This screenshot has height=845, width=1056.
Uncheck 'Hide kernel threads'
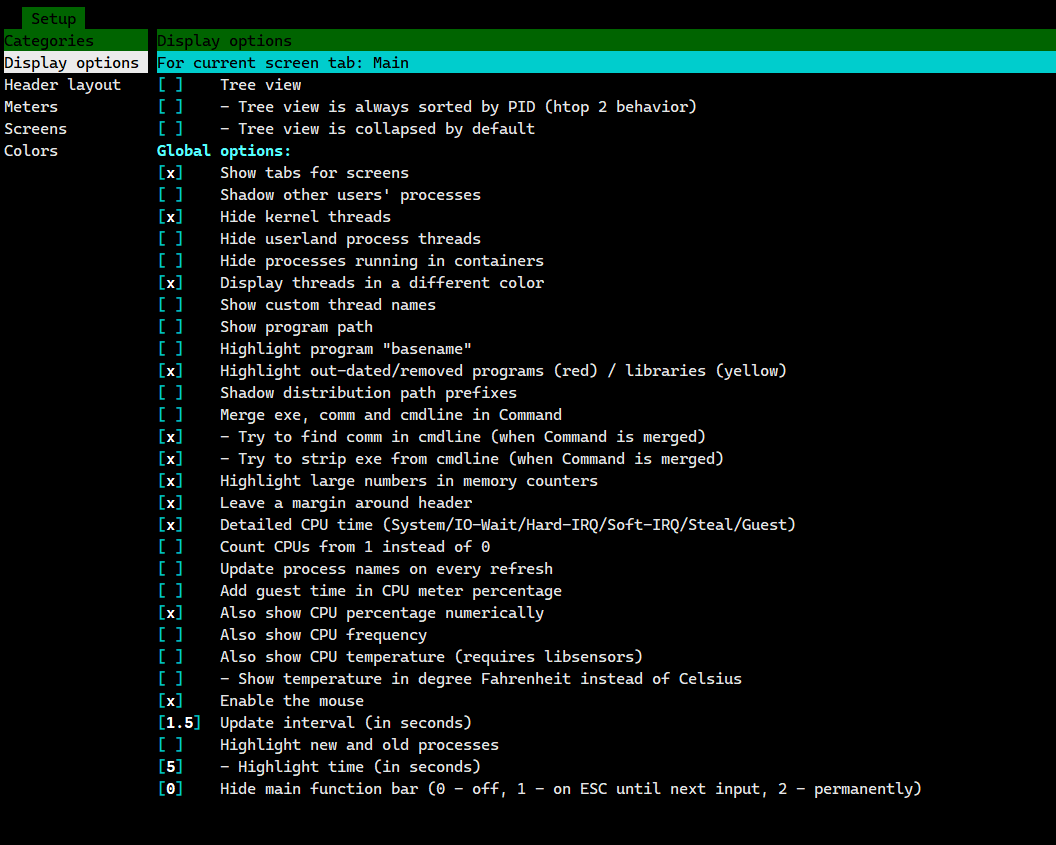click(x=170, y=217)
